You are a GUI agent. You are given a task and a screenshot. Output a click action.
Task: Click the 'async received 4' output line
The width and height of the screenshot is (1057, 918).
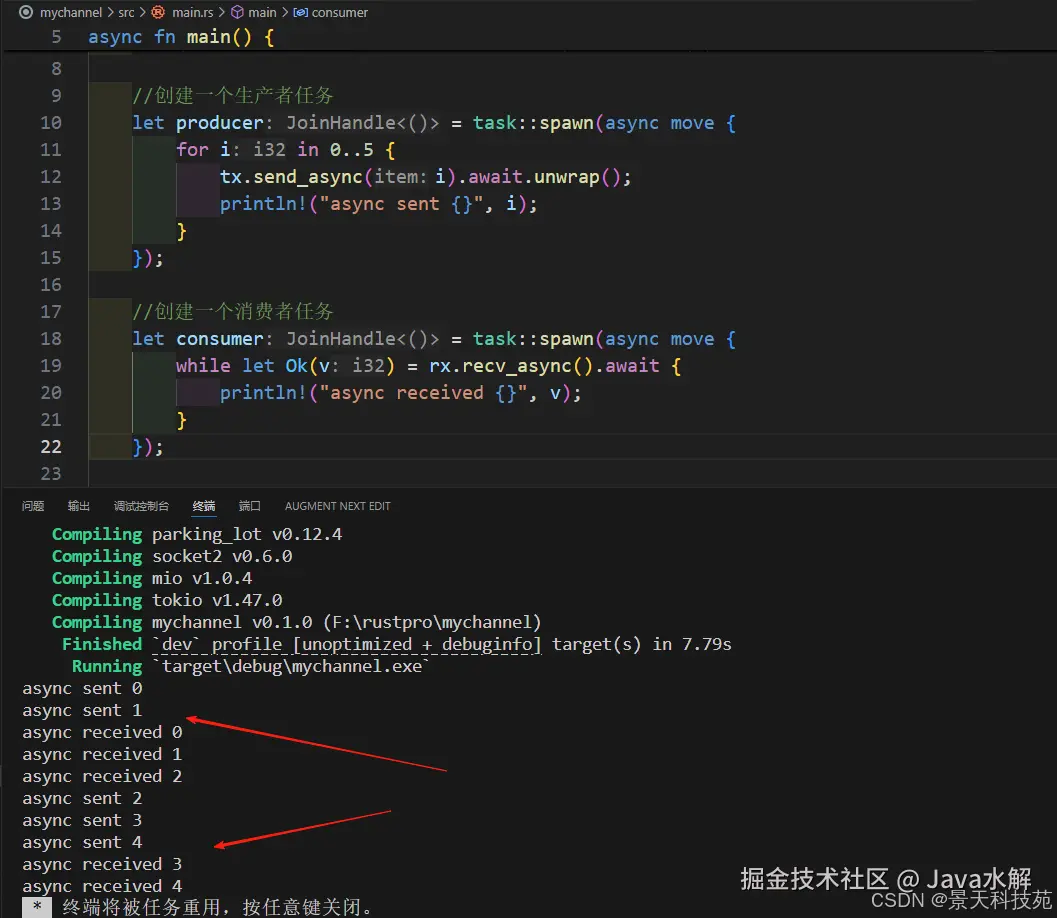[x=102, y=886]
